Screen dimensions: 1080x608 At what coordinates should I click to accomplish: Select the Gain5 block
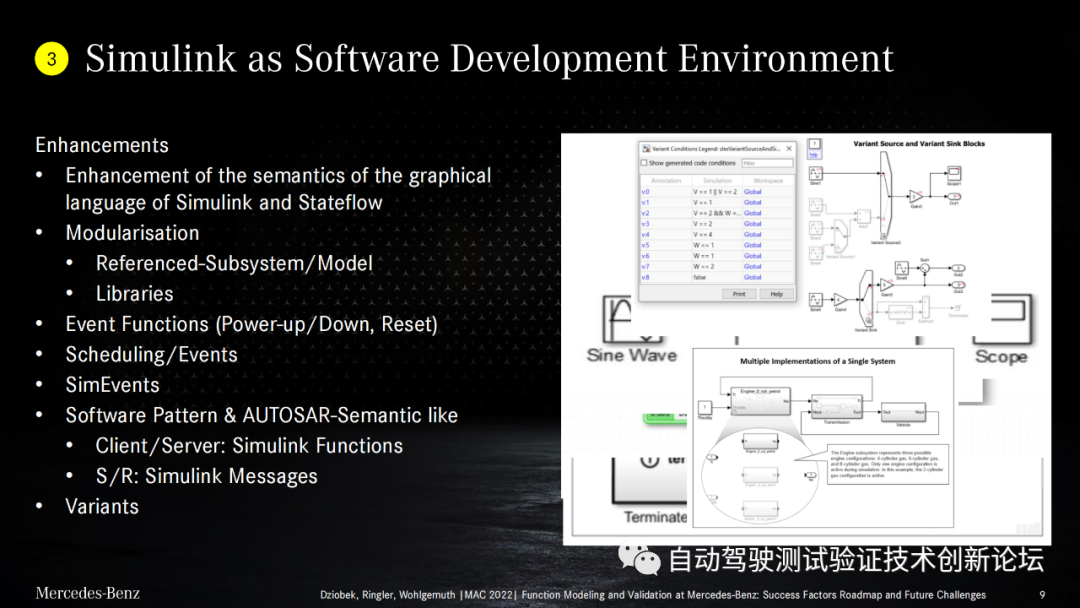(886, 285)
